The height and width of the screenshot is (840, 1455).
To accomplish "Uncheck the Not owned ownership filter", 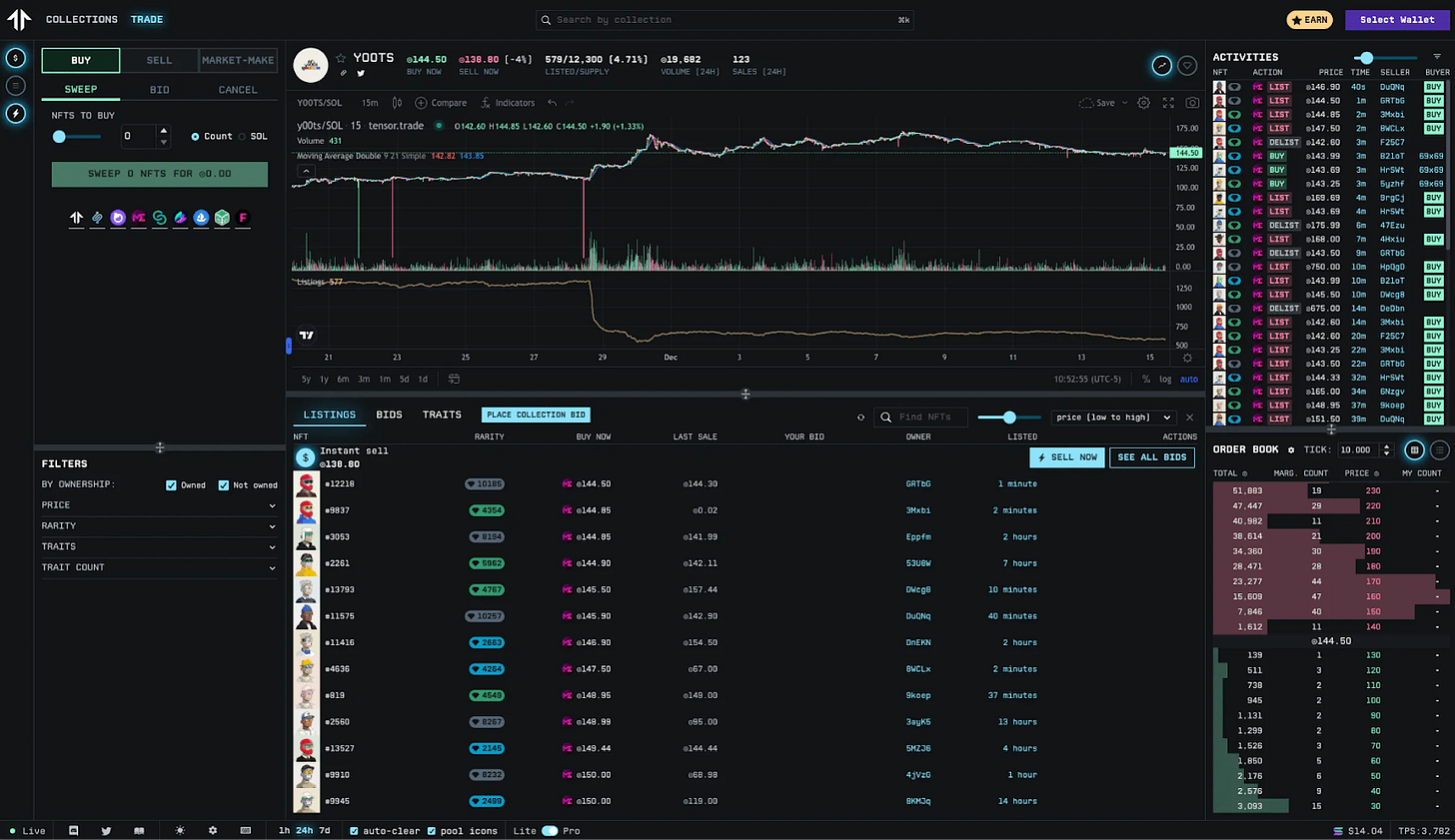I will [x=223, y=485].
